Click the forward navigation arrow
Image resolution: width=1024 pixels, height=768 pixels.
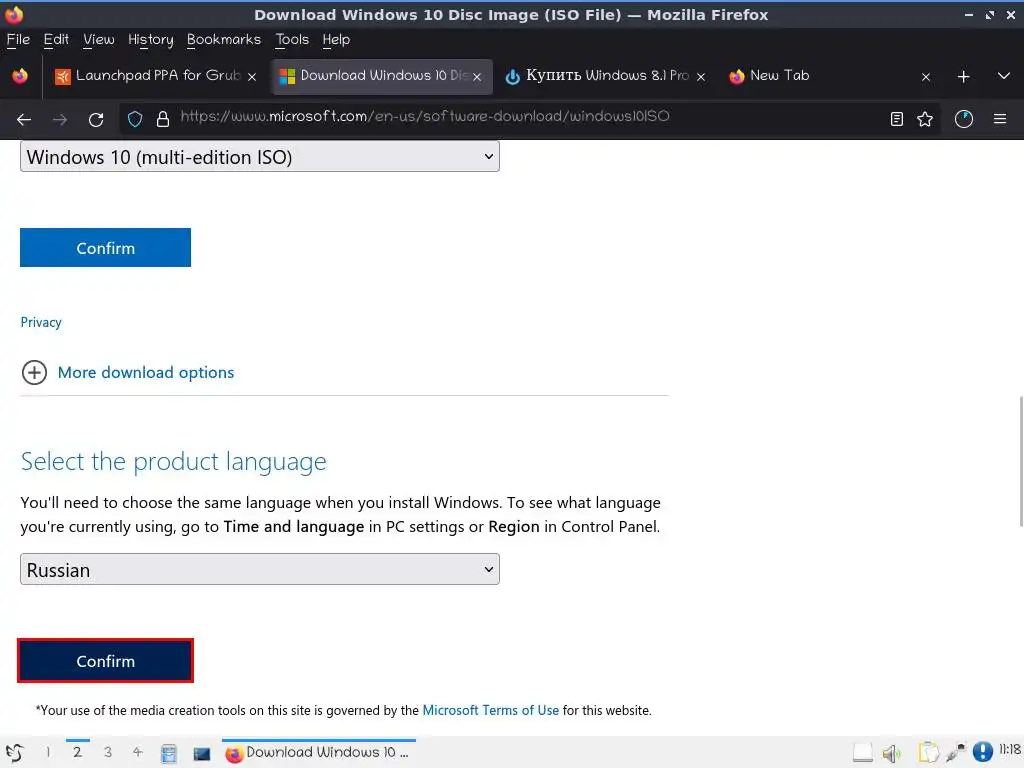click(x=60, y=120)
